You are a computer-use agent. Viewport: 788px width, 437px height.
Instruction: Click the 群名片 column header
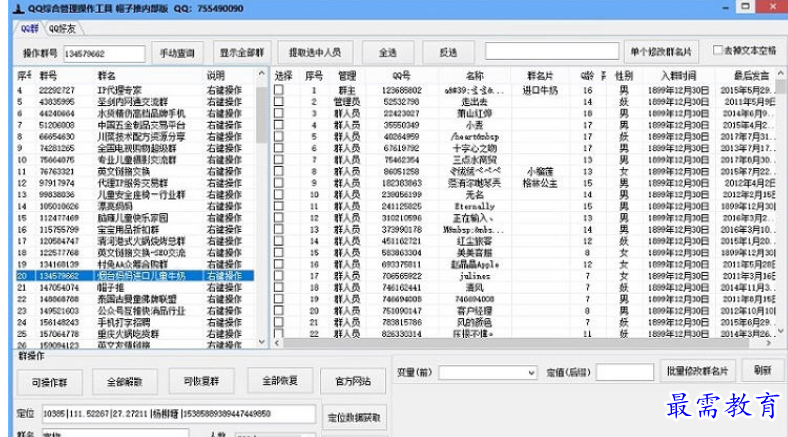click(x=540, y=76)
